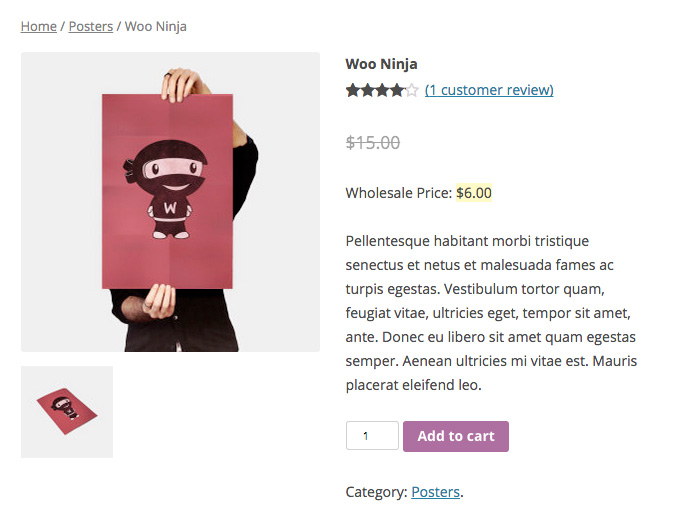Click the highlighted $6.00 wholesale price
This screenshot has height=525, width=677.
tap(474, 193)
